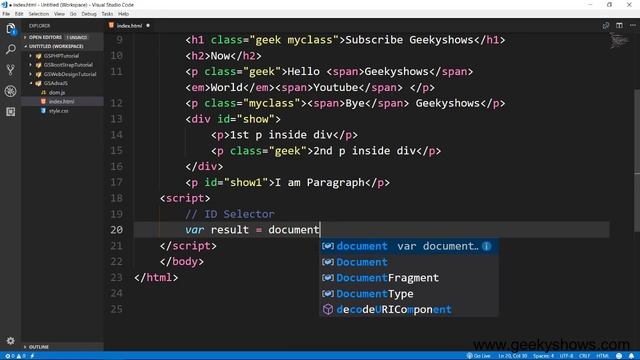Click Go Live in the status bar
The width and height of the screenshot is (640, 360).
(478, 356)
